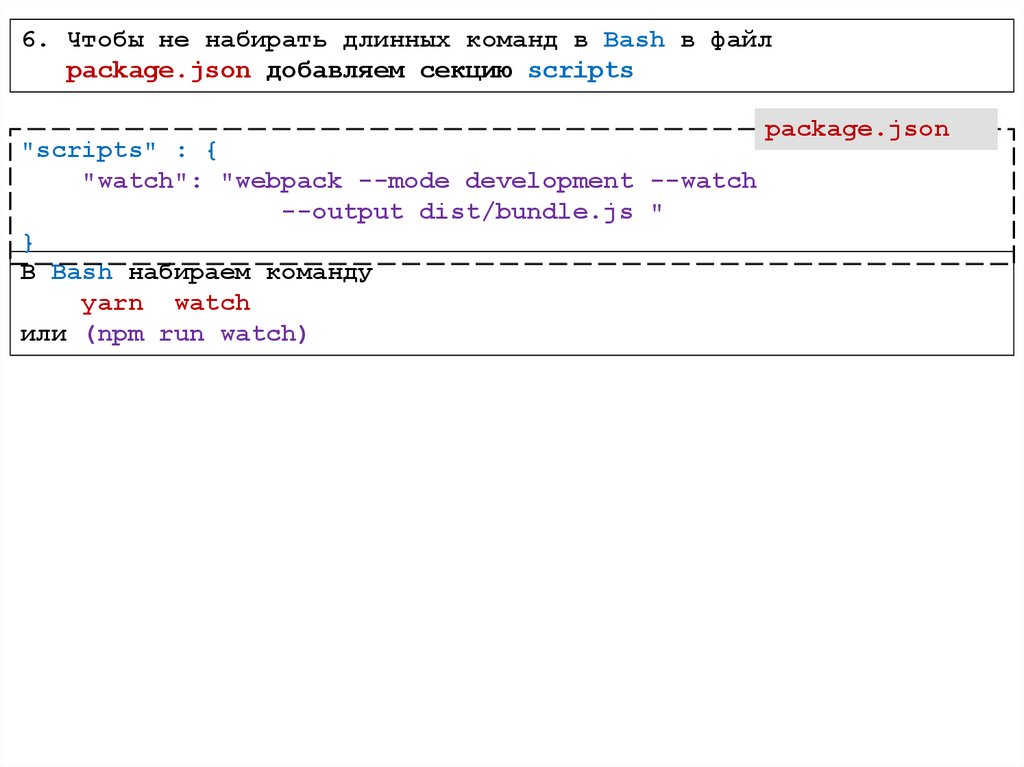
Task: Click the red package.json text in the heading
Action: click(x=158, y=71)
